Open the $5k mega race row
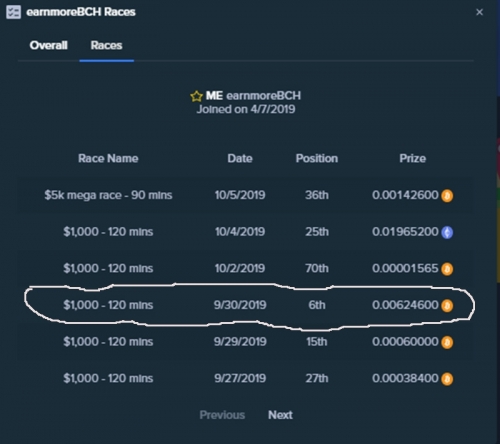500x444 pixels. (246, 195)
